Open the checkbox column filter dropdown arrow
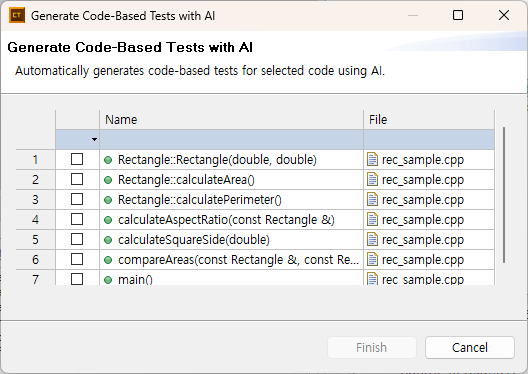This screenshot has height=374, width=528. [94, 139]
